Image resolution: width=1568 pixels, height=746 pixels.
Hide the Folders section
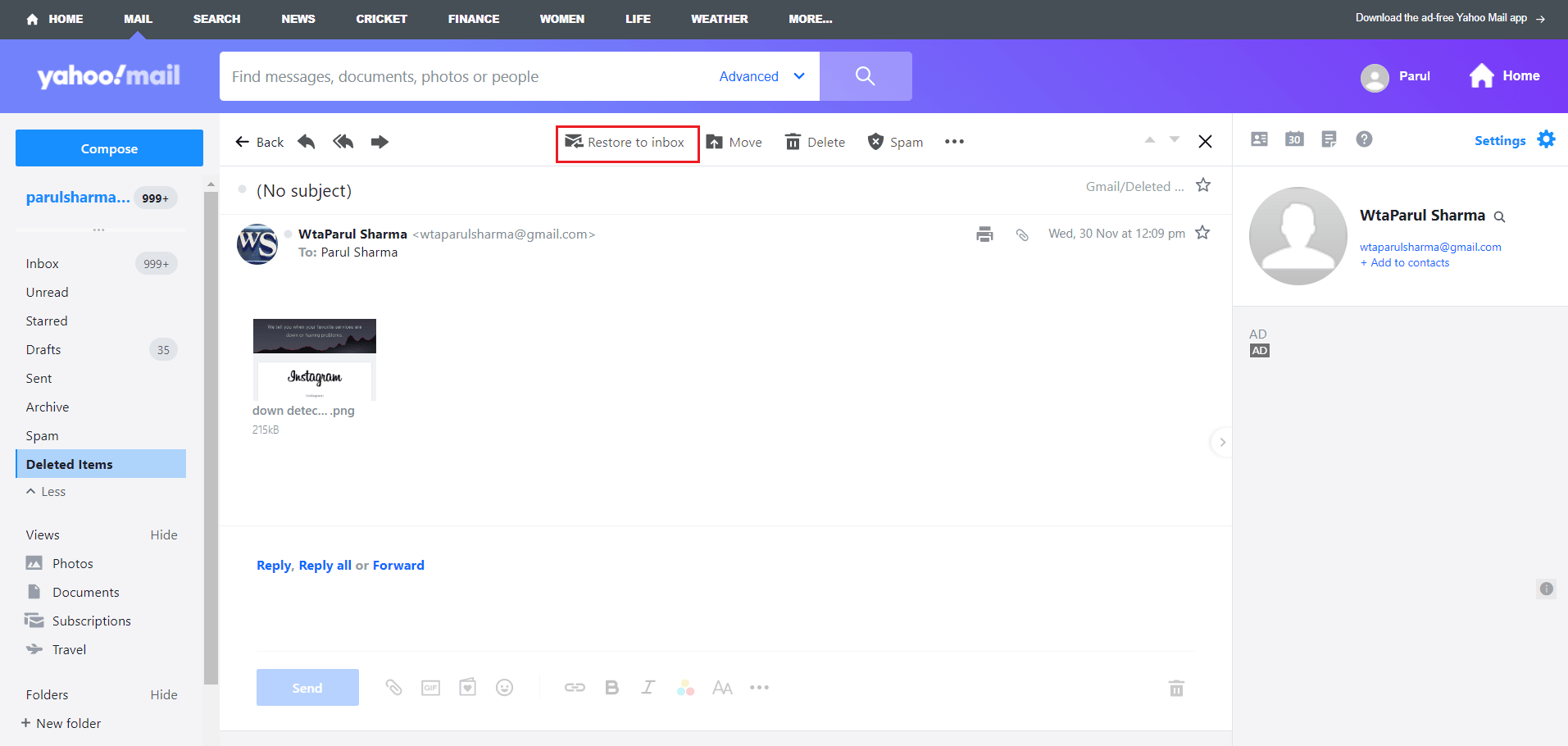(164, 694)
